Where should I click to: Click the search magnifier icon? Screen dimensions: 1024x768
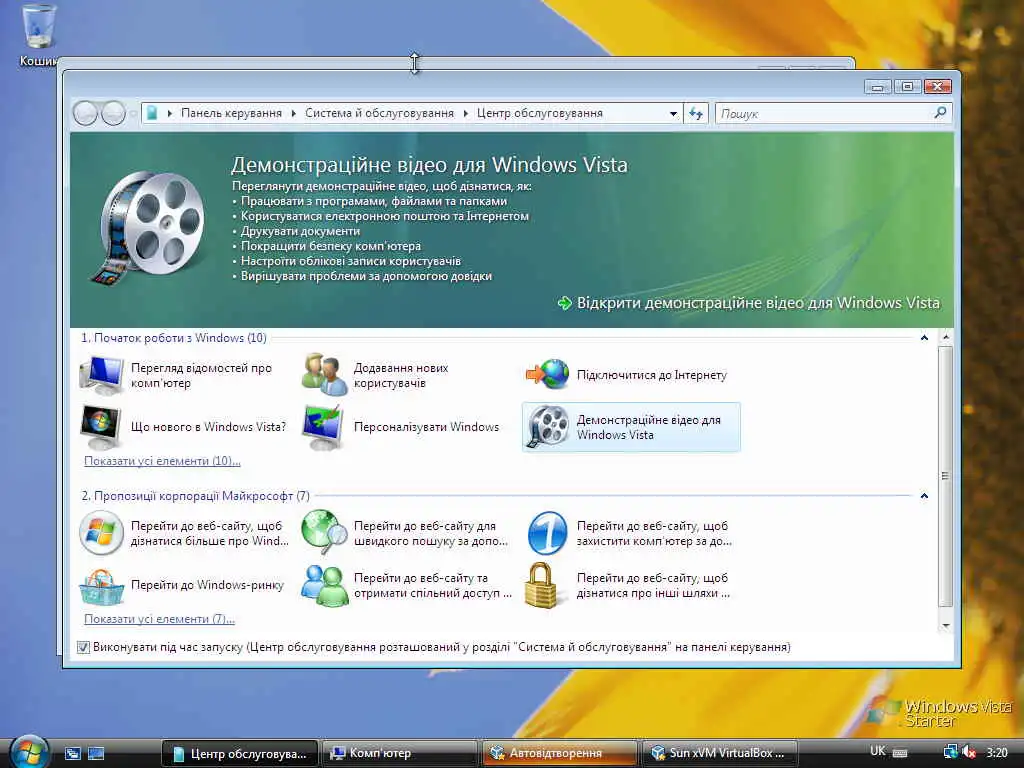[940, 113]
